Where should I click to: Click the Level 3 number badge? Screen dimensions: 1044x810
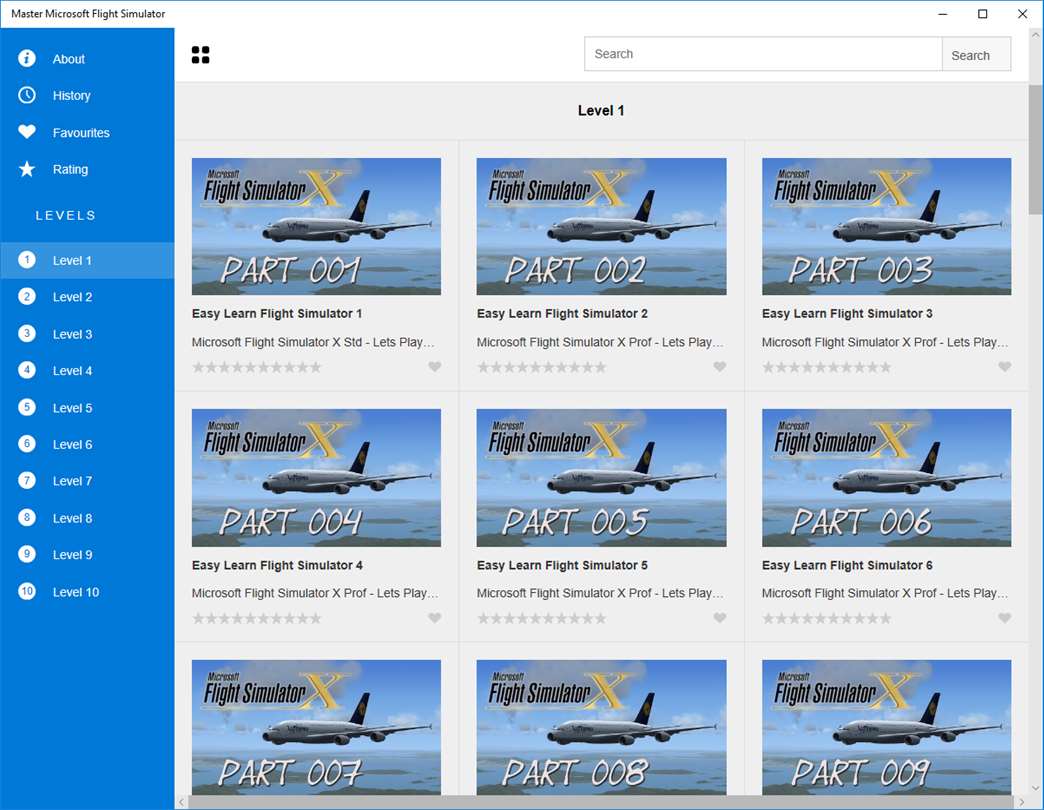(27, 333)
